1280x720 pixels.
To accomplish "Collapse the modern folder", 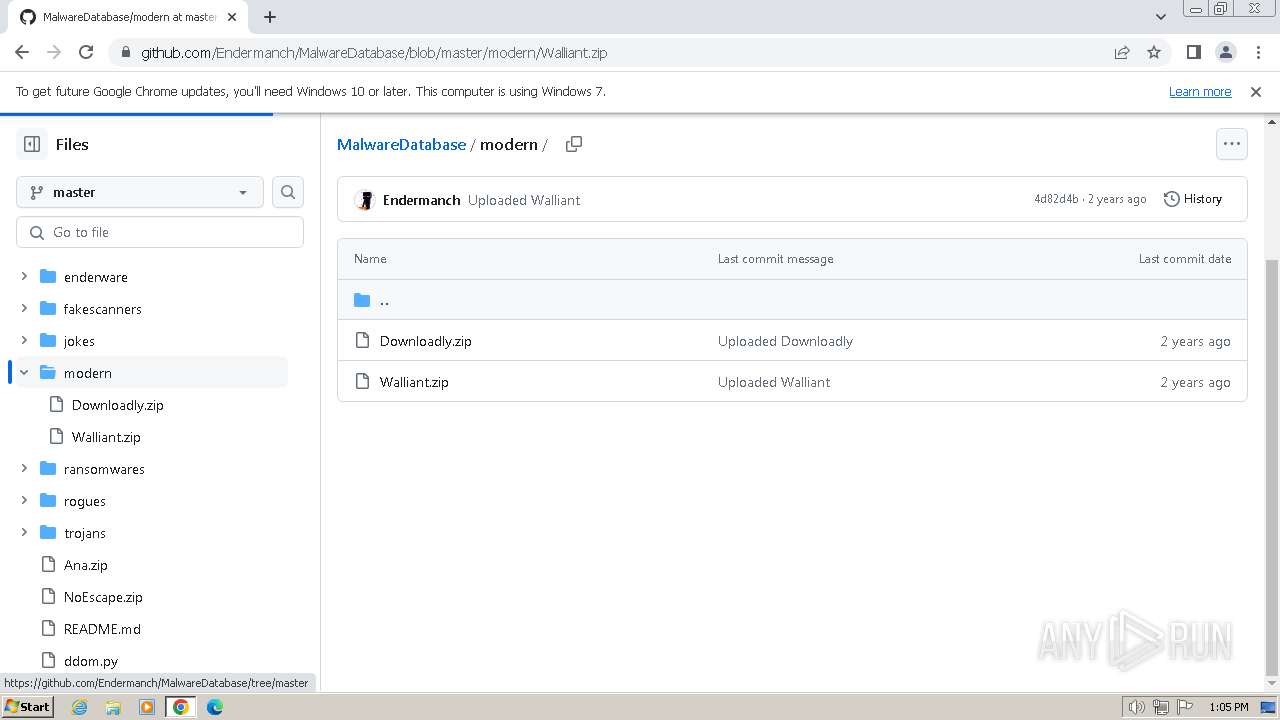I will (x=24, y=373).
